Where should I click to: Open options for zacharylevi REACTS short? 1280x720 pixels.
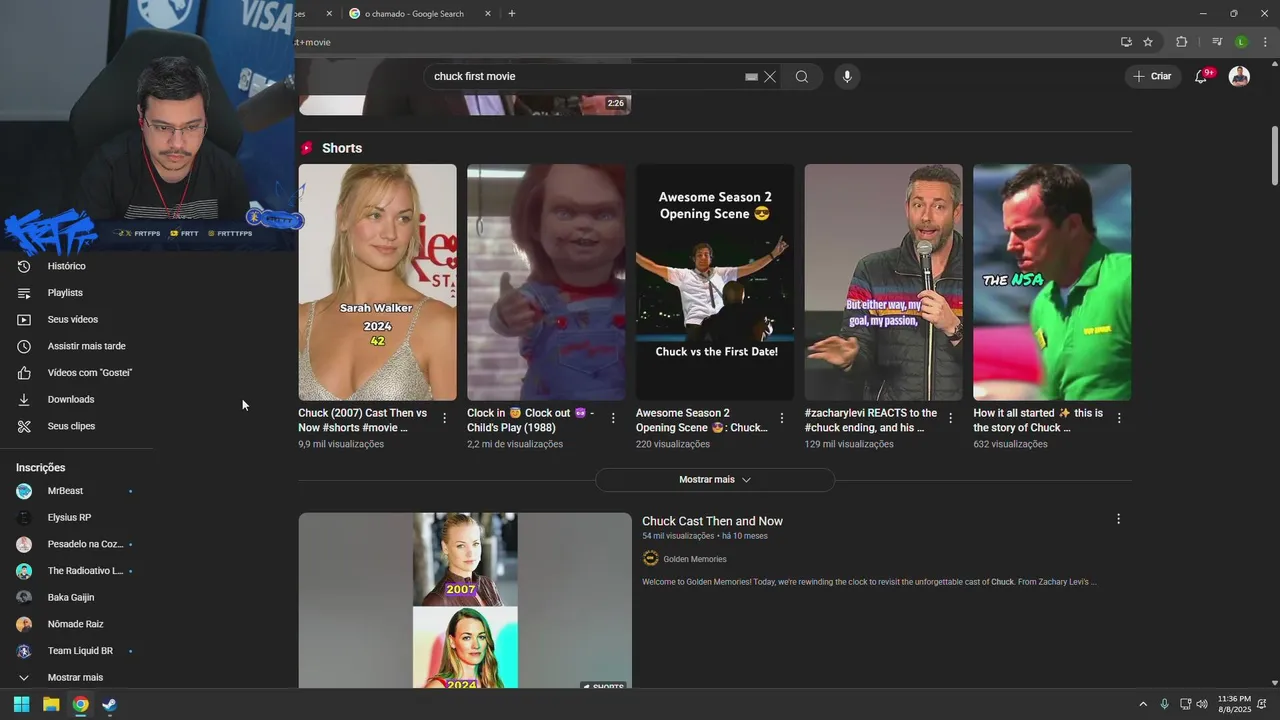[950, 418]
